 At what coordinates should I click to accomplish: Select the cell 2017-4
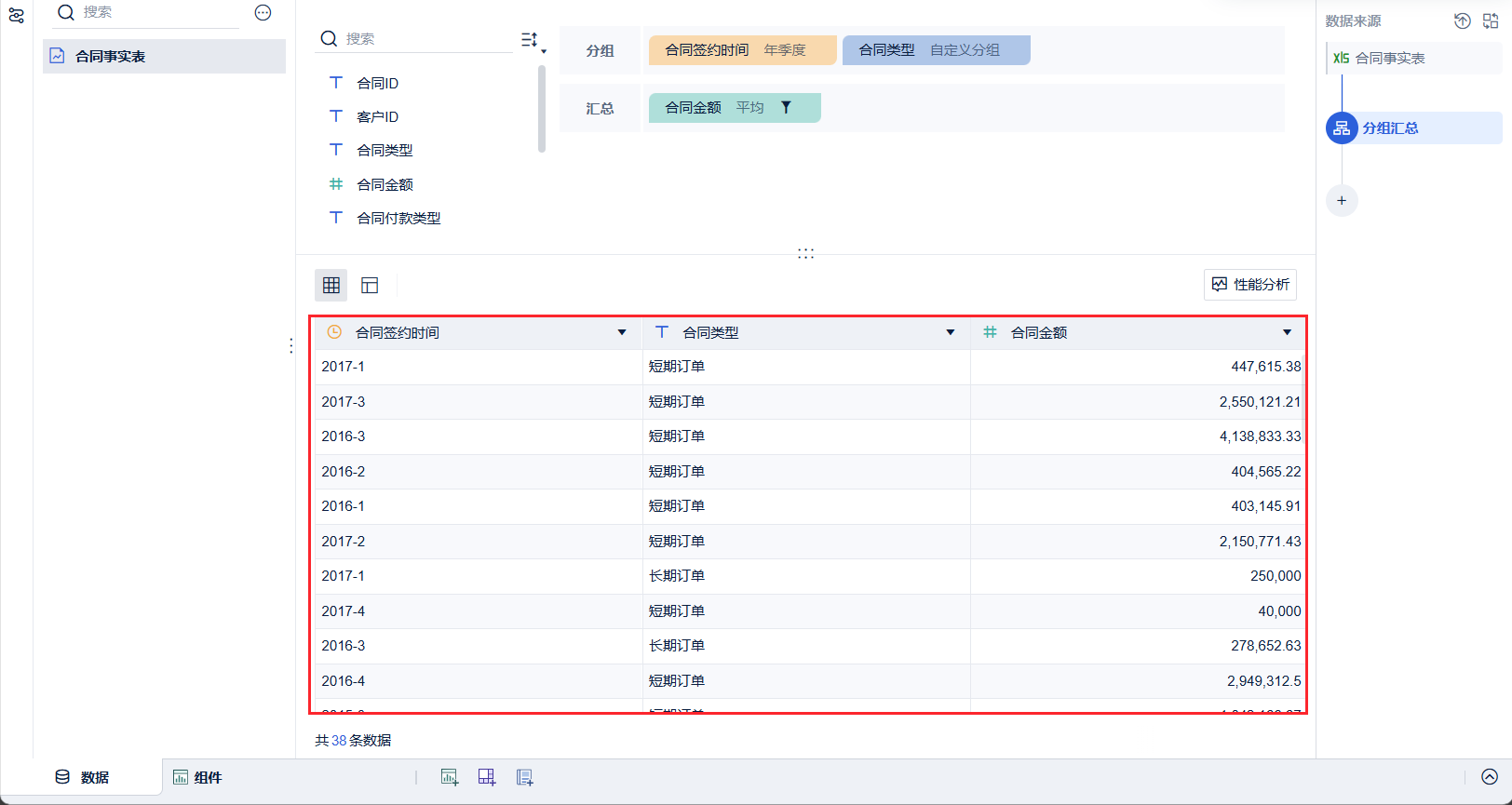pyautogui.click(x=479, y=611)
